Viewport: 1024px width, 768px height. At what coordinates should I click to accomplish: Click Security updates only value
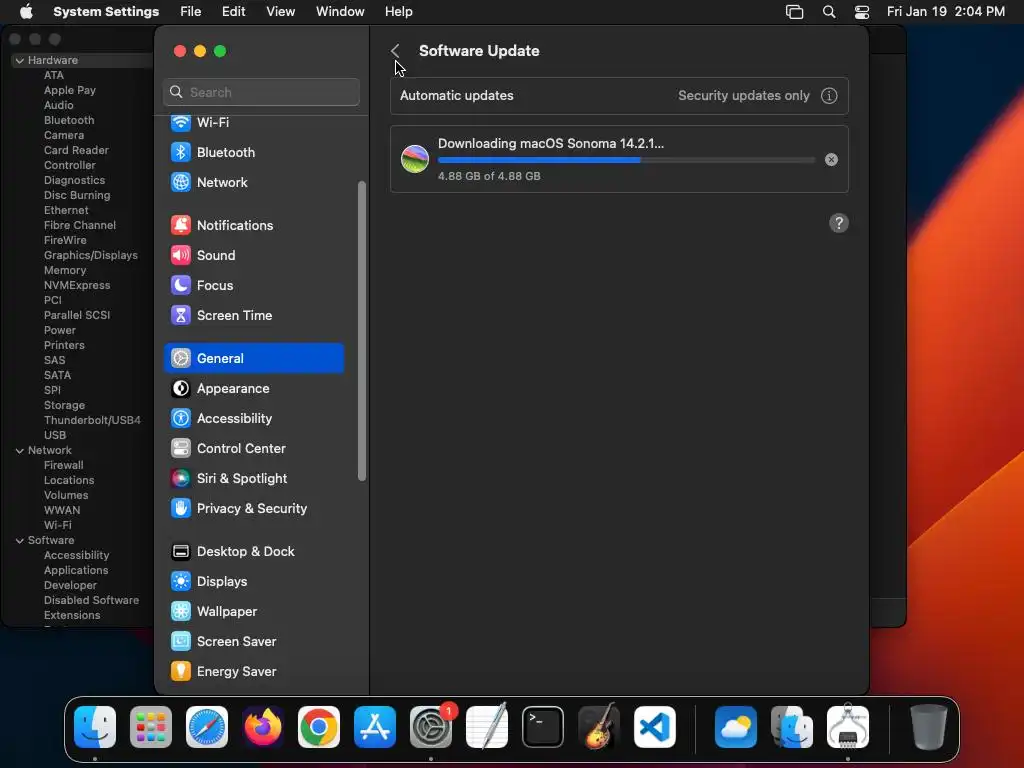coord(743,96)
